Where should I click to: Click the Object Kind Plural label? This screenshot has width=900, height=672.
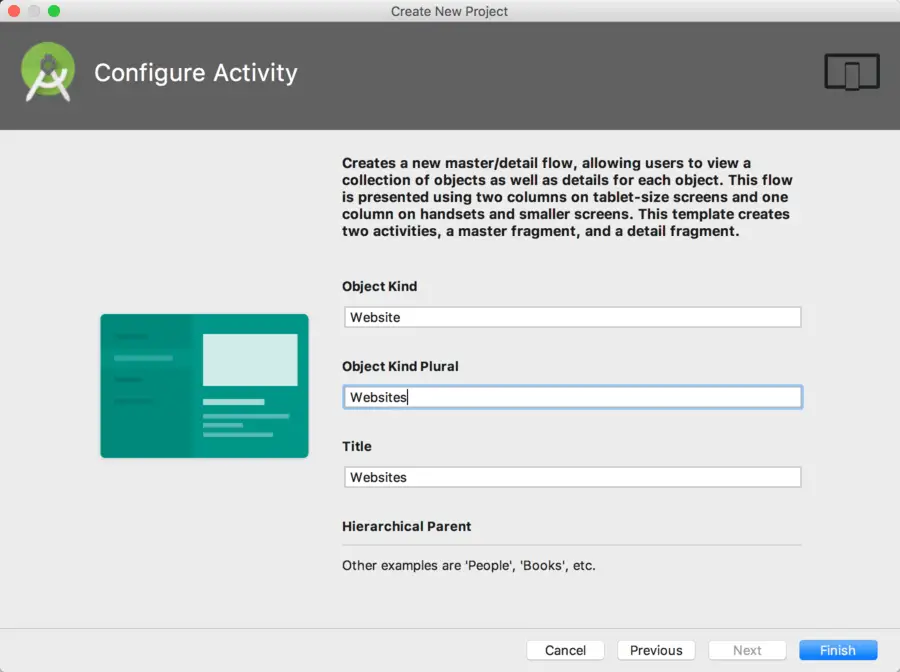pyautogui.click(x=400, y=366)
